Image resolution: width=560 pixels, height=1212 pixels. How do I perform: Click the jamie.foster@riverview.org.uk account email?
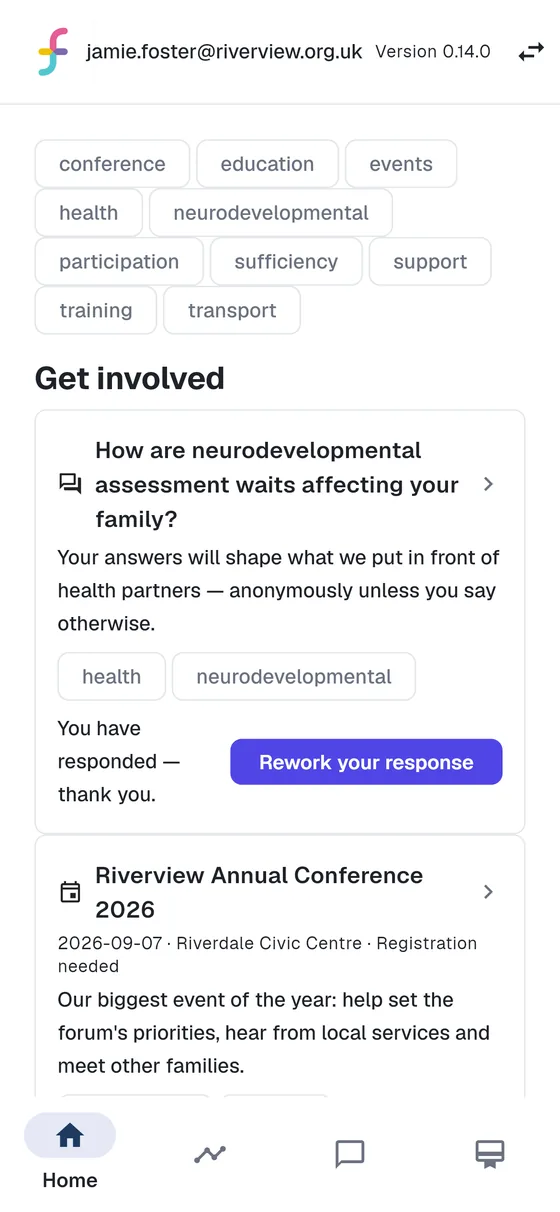[x=224, y=52]
